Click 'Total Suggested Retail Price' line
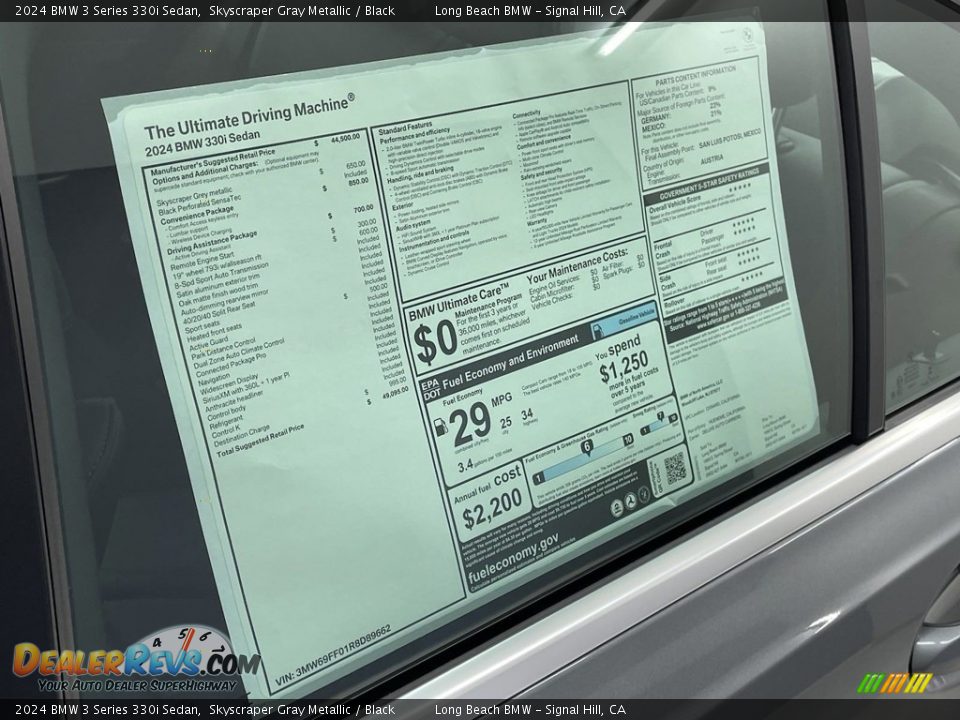 coord(260,441)
